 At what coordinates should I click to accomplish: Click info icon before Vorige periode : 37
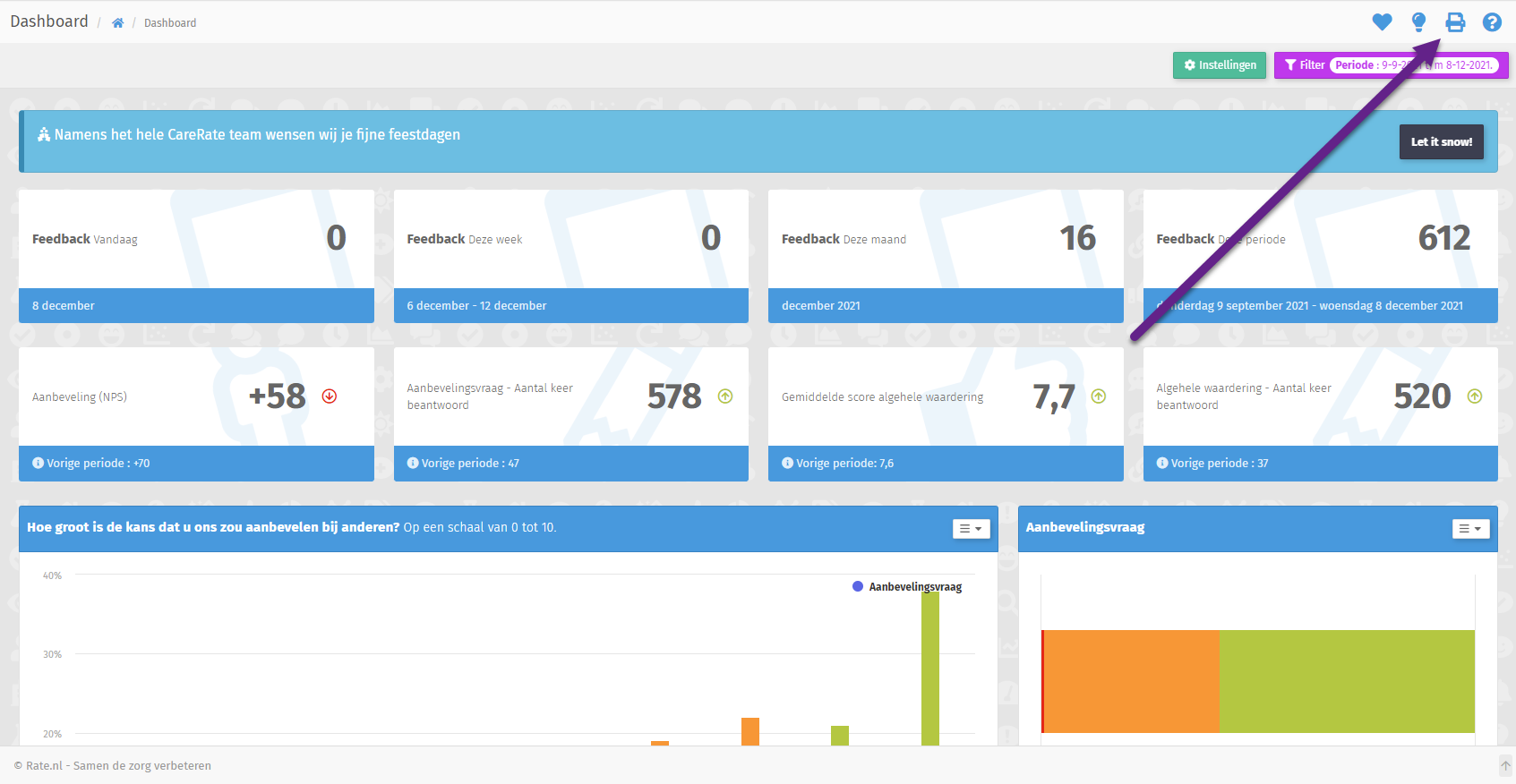(x=1162, y=463)
